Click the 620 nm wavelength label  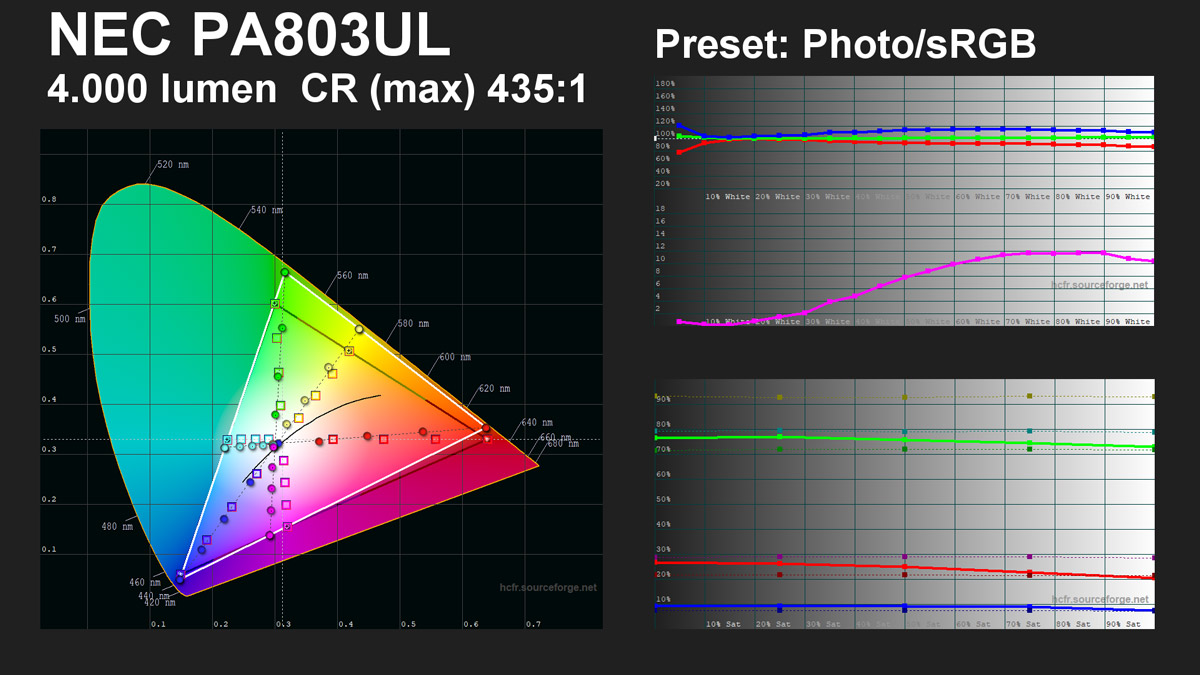tap(494, 388)
